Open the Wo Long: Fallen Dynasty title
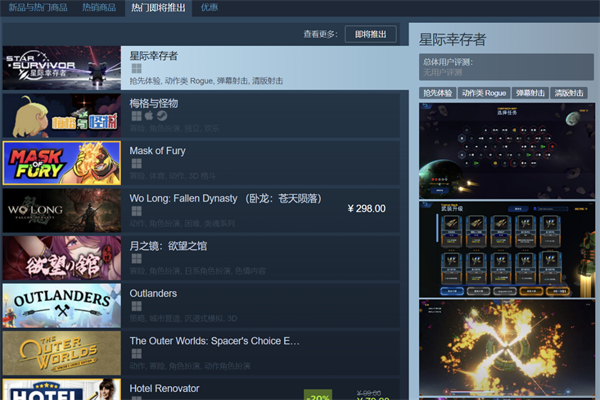The image size is (600, 400). coord(225,198)
